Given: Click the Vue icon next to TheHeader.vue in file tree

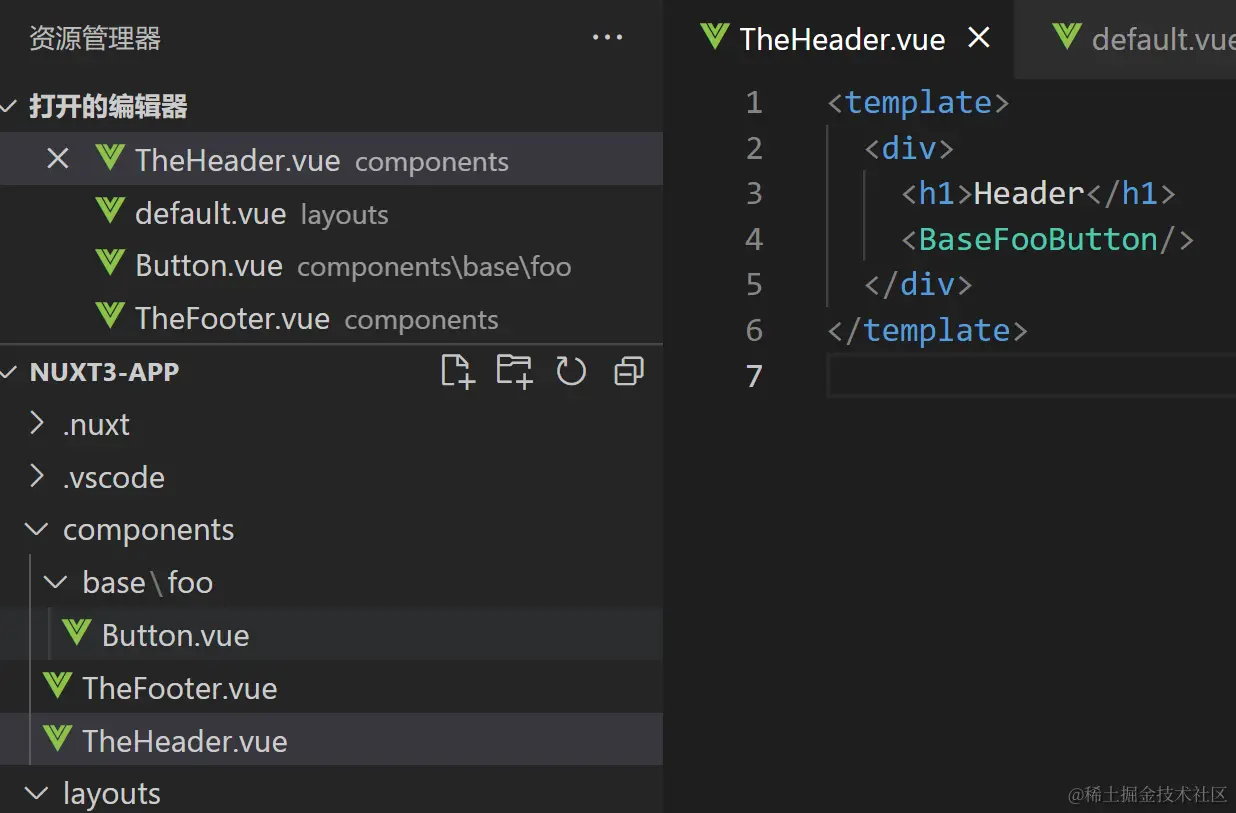Looking at the screenshot, I should pos(57,739).
